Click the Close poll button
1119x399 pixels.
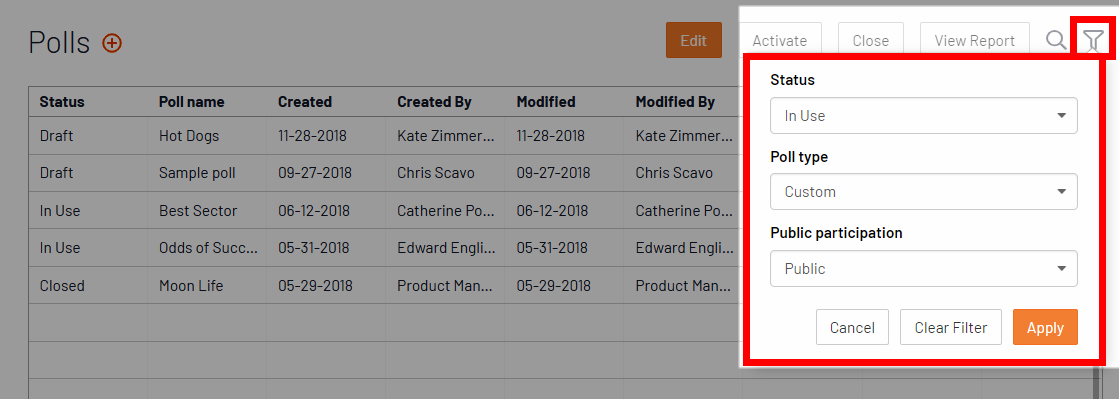click(871, 40)
